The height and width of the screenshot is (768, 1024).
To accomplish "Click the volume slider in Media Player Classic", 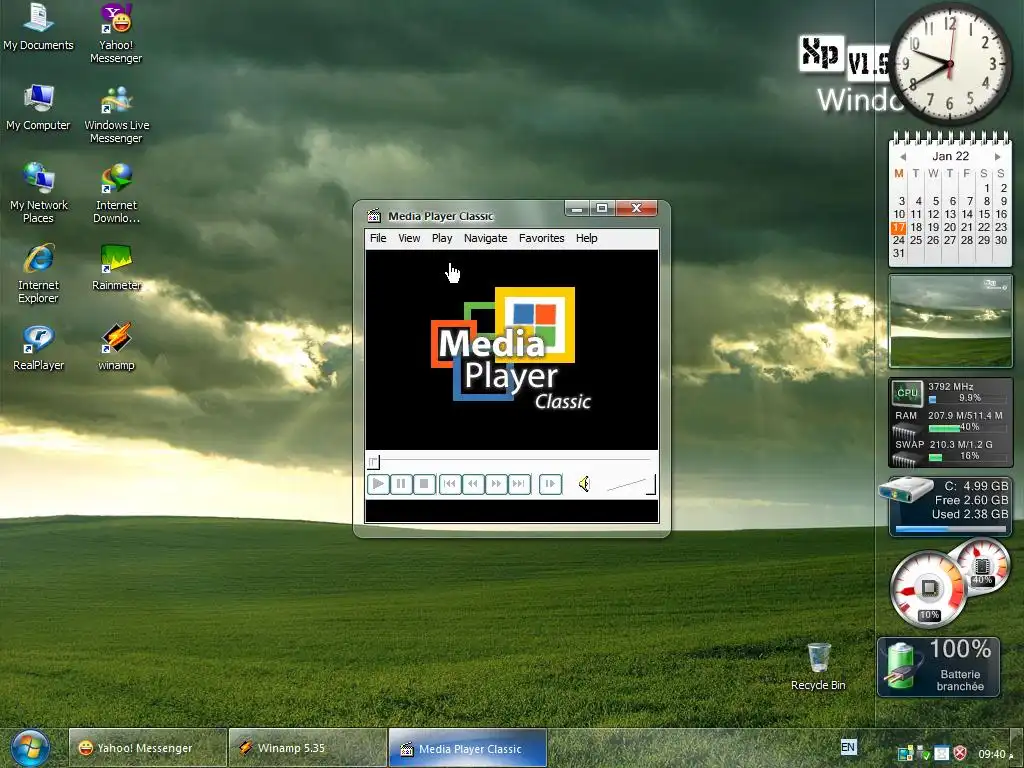I will (630, 485).
